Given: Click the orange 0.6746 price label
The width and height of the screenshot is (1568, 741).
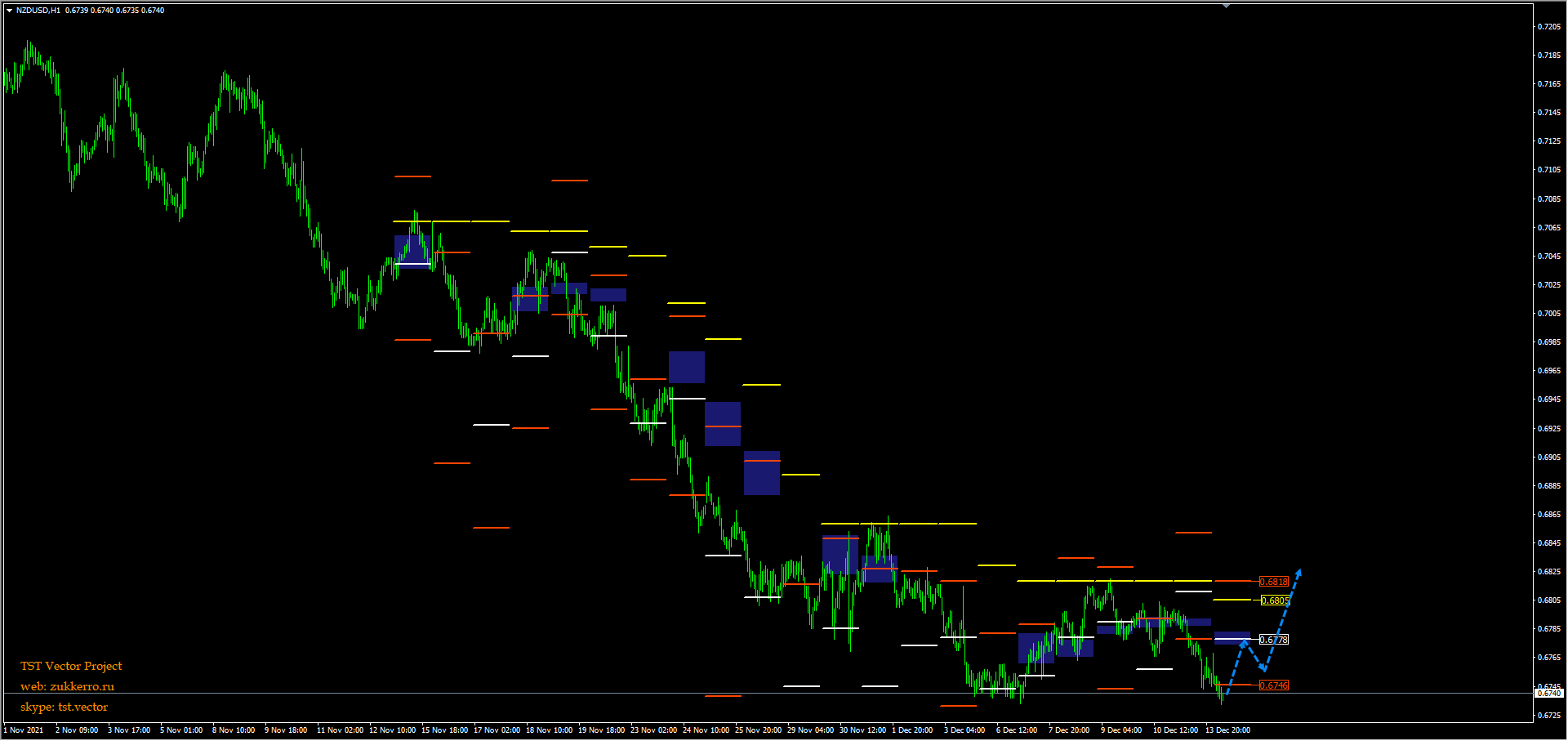Looking at the screenshot, I should tap(1273, 685).
